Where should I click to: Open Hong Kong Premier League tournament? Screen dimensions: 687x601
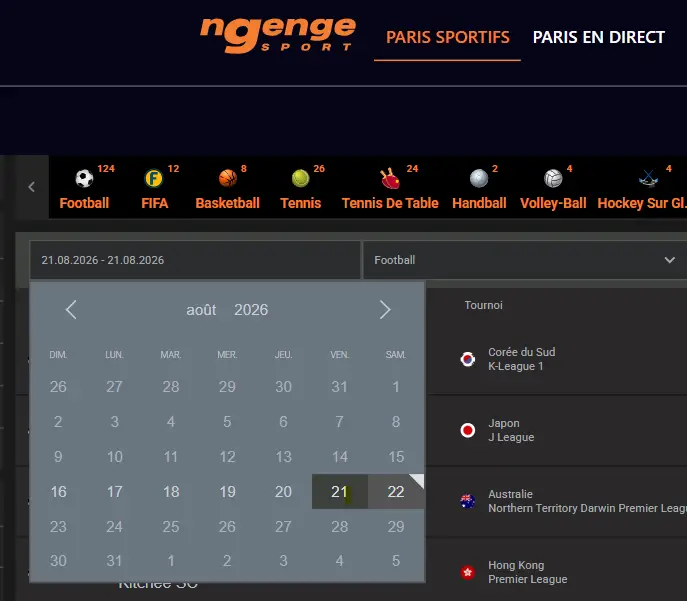[x=528, y=572]
